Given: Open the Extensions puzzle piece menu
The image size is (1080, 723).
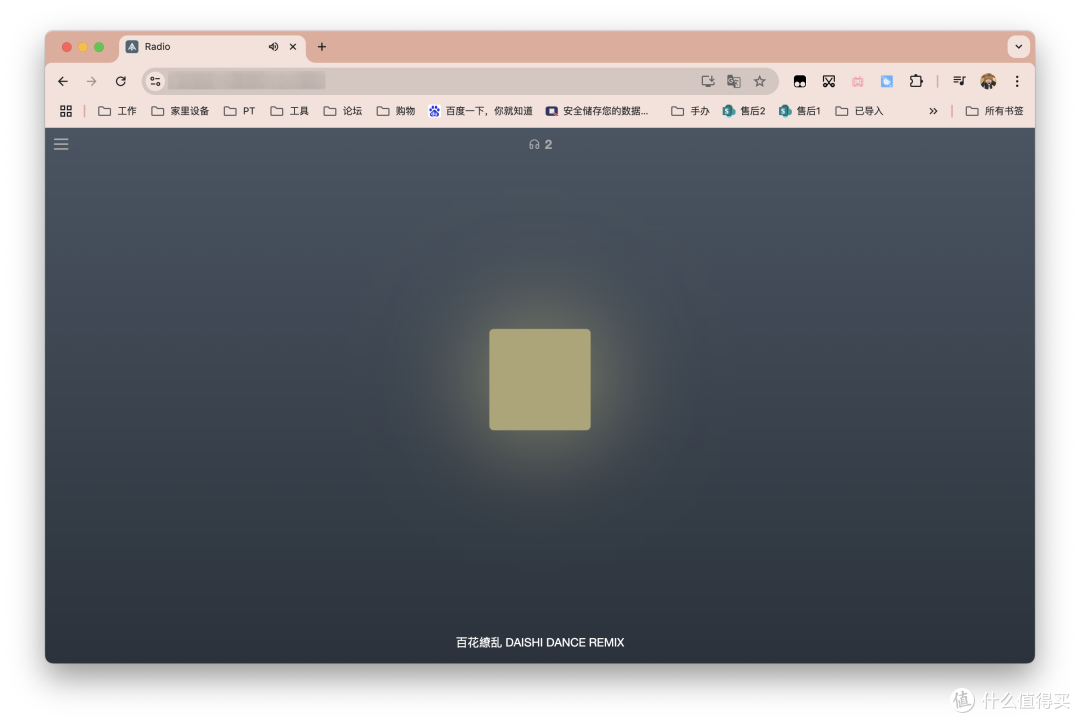Looking at the screenshot, I should click(915, 81).
